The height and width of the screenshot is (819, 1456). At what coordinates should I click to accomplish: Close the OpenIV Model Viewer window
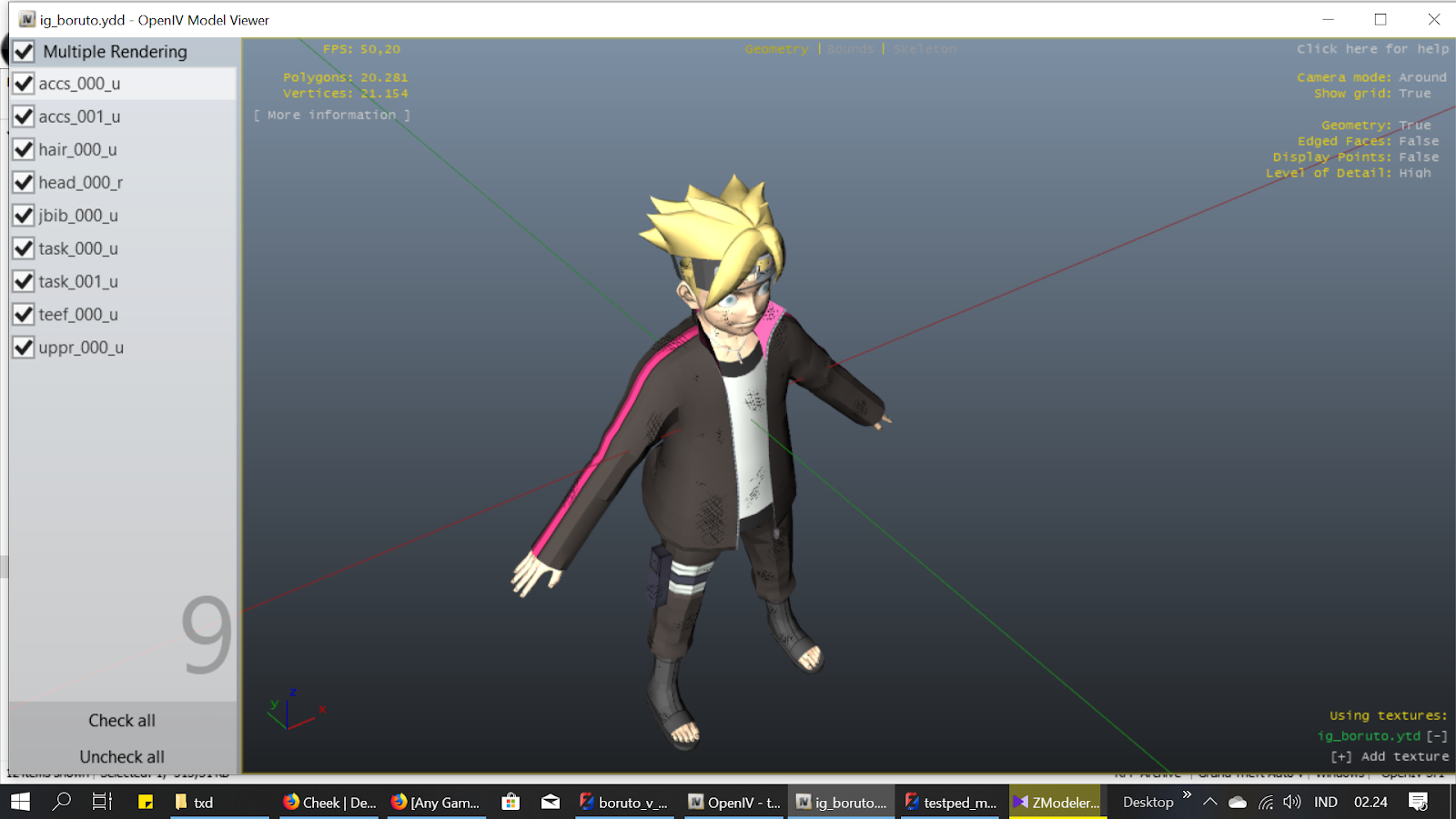pos(1433,19)
